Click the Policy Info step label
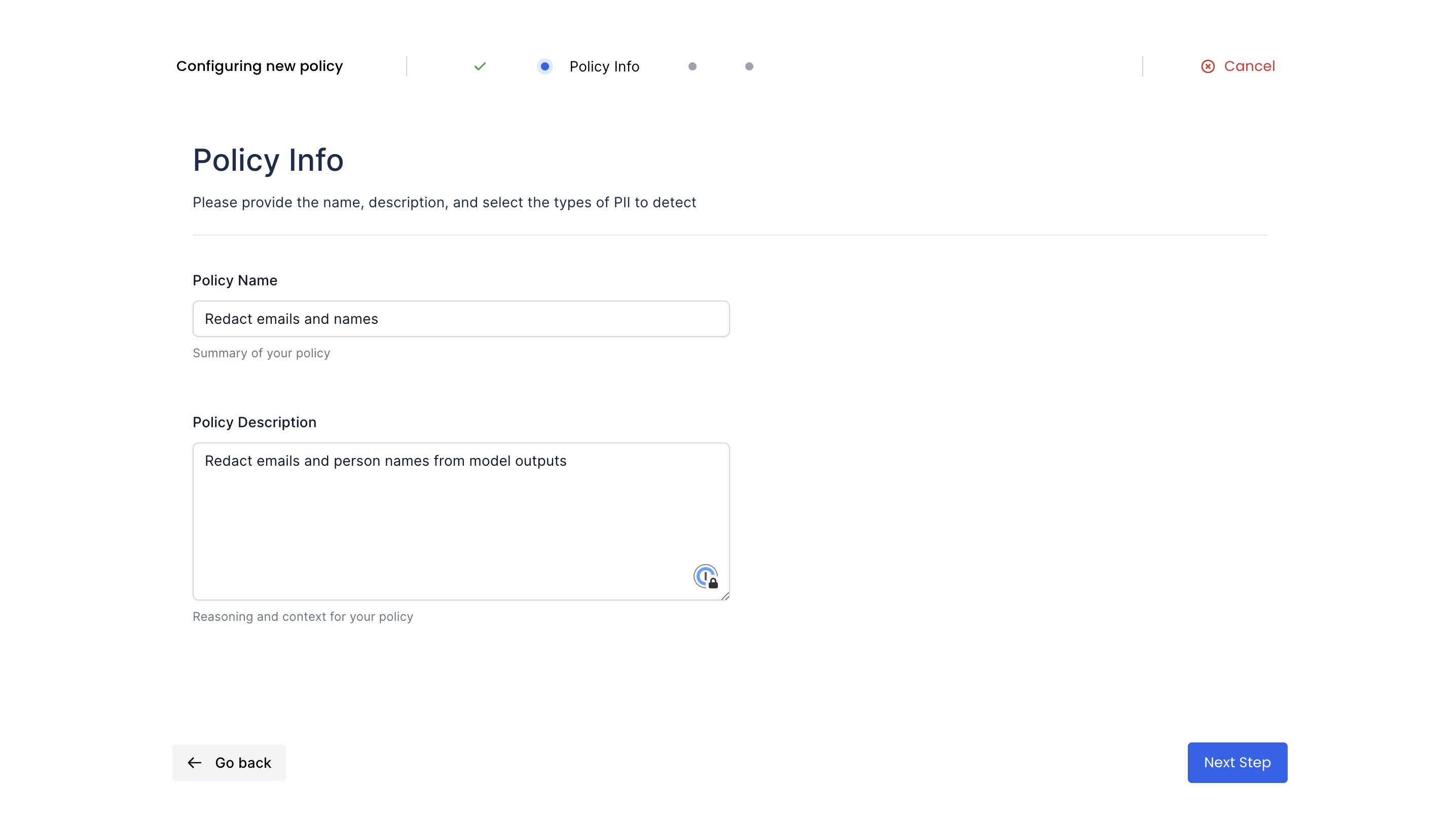1456x822 pixels. 604,67
